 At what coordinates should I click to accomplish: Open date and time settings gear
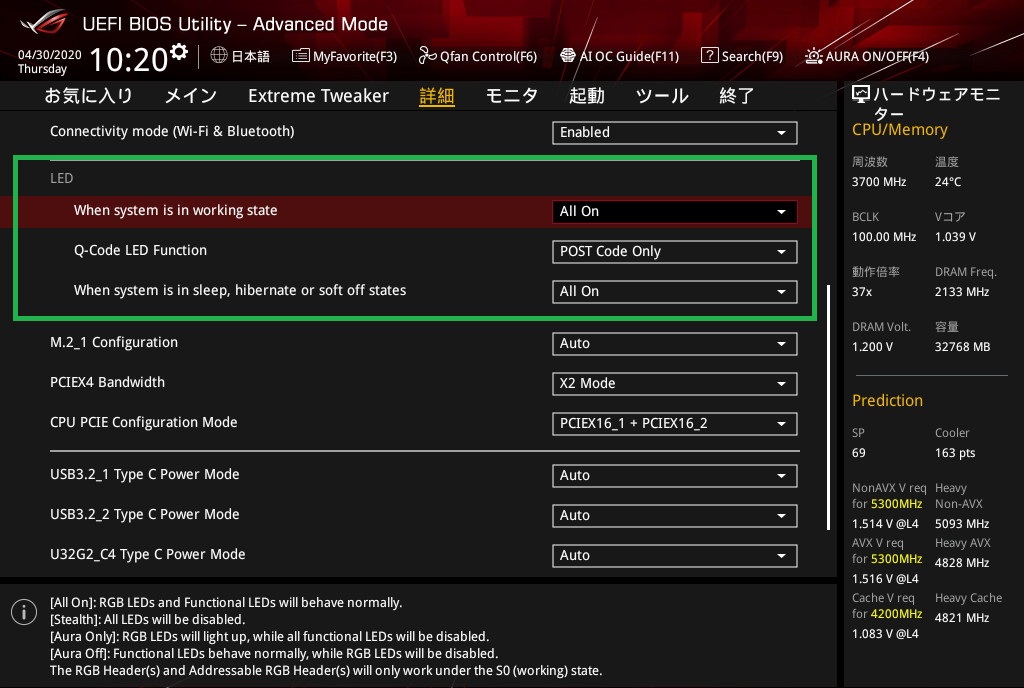(179, 51)
